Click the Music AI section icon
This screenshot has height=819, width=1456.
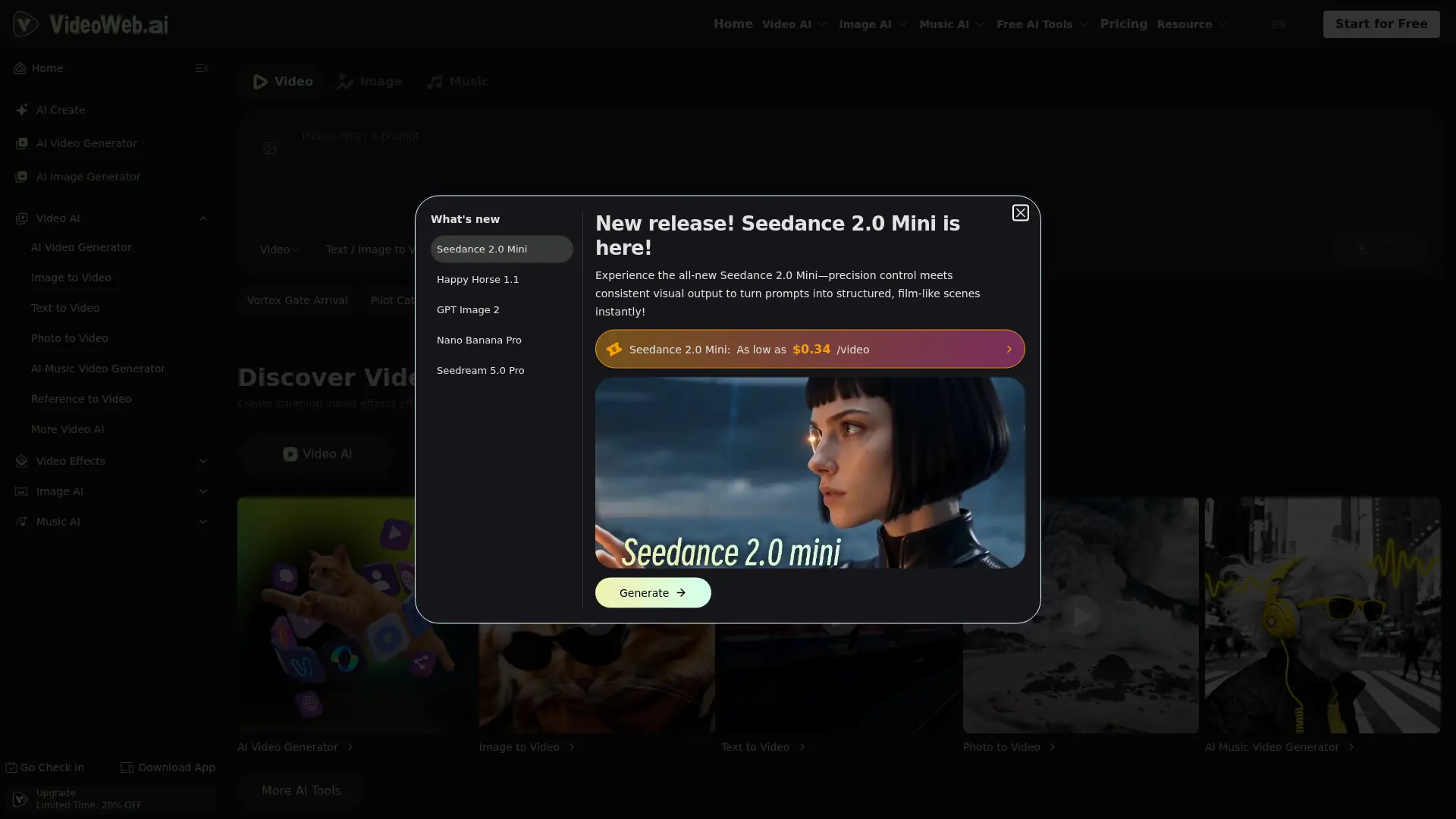[x=21, y=522]
